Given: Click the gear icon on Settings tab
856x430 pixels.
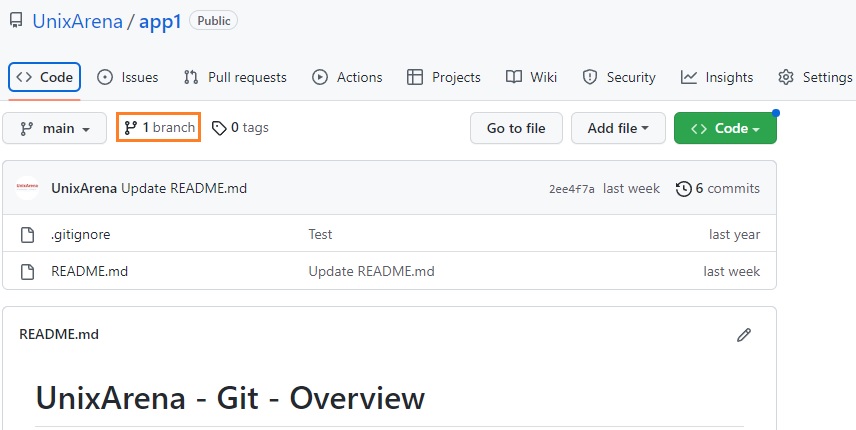Looking at the screenshot, I should coord(786,77).
